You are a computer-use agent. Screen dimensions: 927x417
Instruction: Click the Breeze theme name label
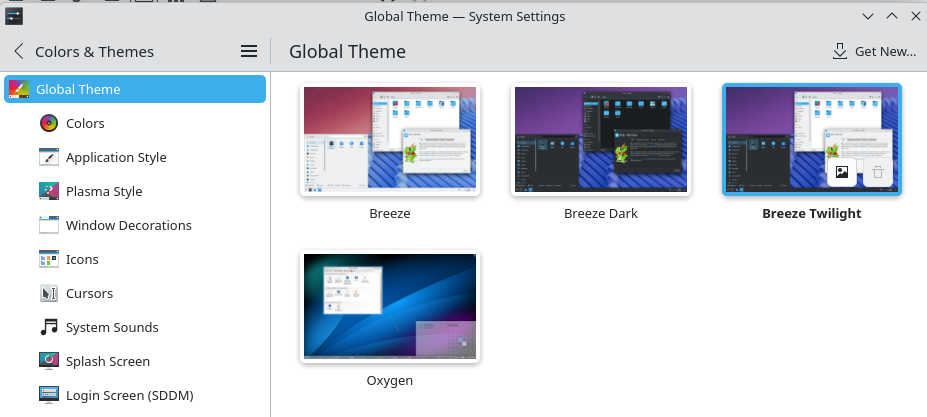(390, 214)
